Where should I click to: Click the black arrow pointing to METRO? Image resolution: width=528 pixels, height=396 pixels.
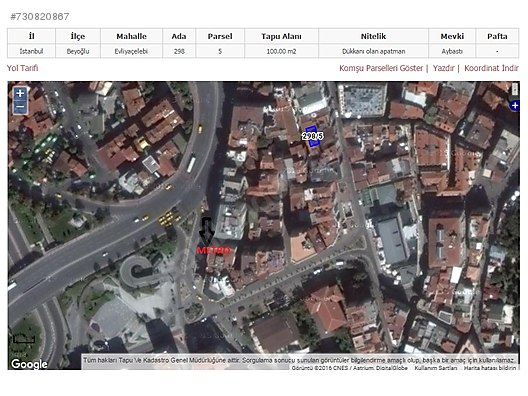[206, 231]
